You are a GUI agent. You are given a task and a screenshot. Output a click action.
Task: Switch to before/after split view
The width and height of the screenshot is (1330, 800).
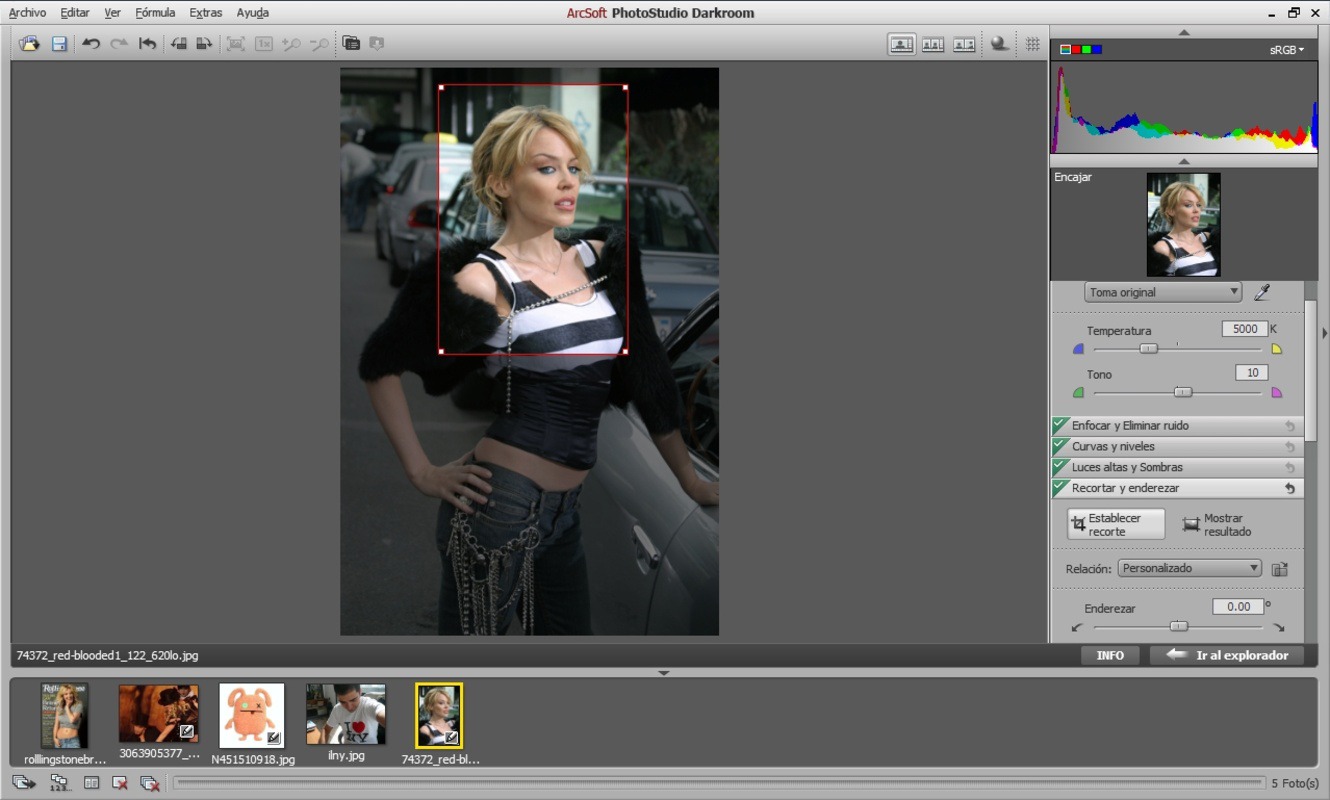(964, 44)
